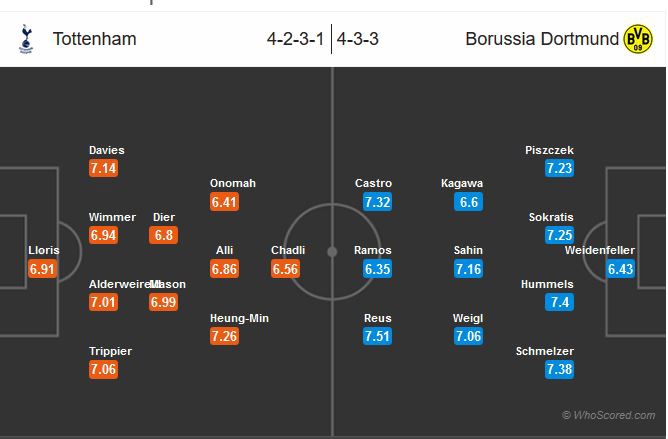The width and height of the screenshot is (668, 439).
Task: Select Tottenham's 4-2-3-1 formation label
Action: [x=296, y=40]
